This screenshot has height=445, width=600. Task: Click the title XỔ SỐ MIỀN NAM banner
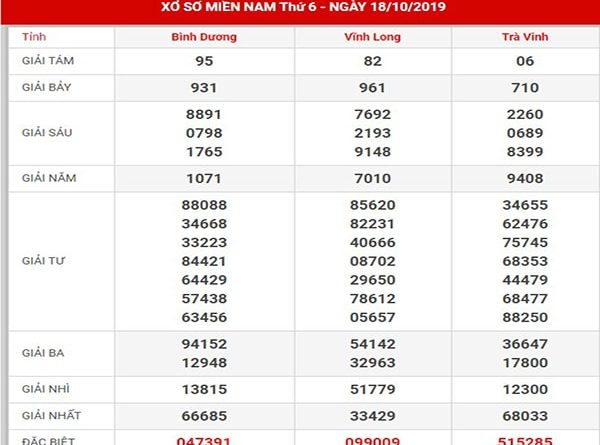pos(303,7)
